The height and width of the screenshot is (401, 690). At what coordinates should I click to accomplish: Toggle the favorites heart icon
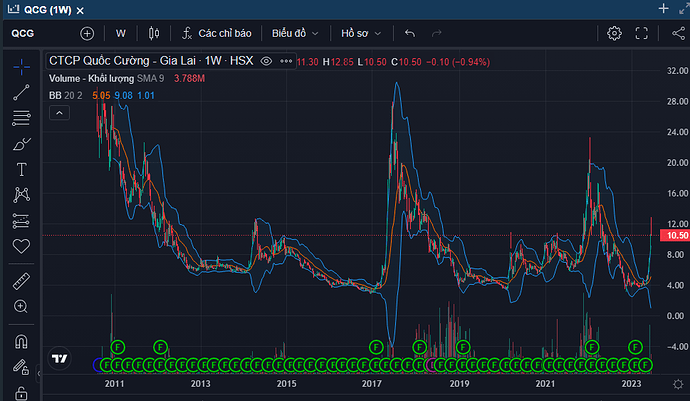[21, 245]
